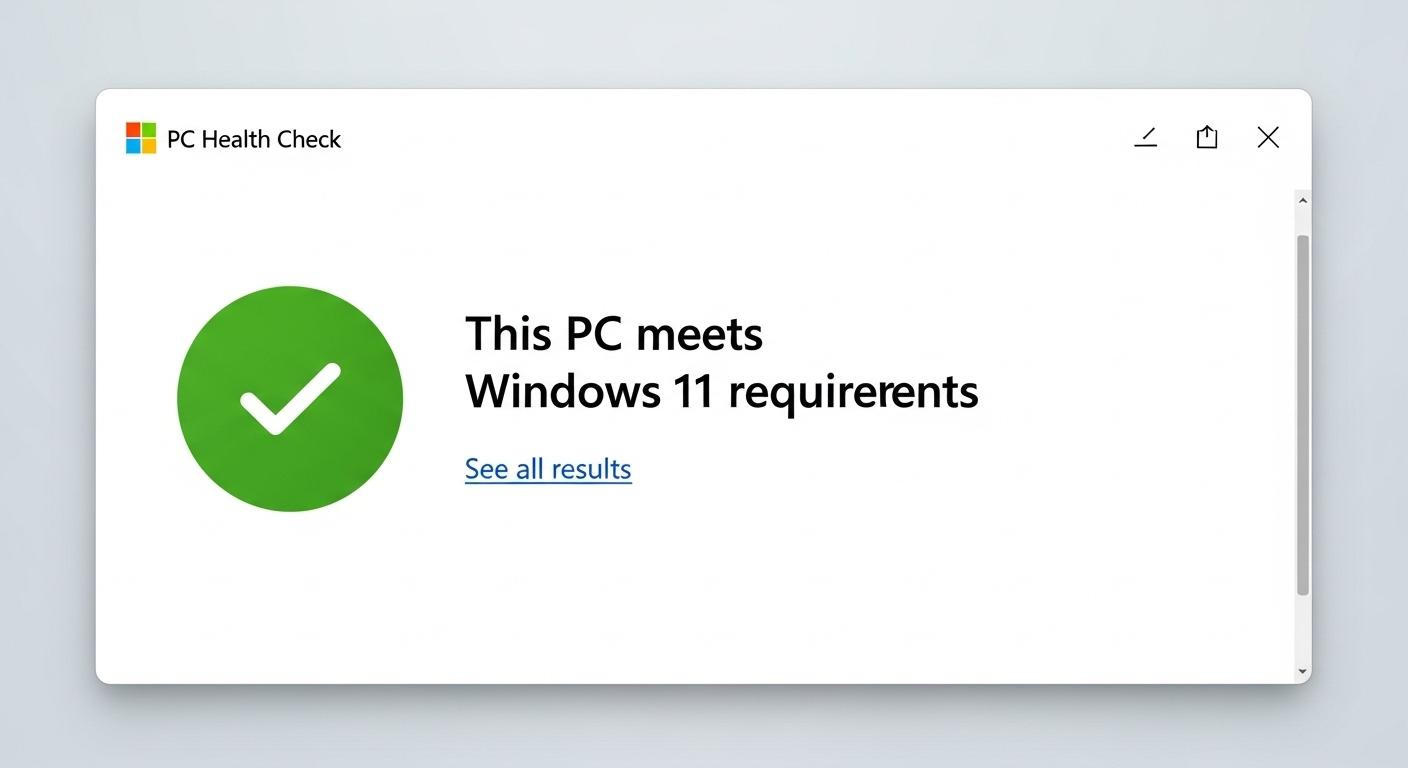Click the export icon with the upward arrow

click(1206, 137)
